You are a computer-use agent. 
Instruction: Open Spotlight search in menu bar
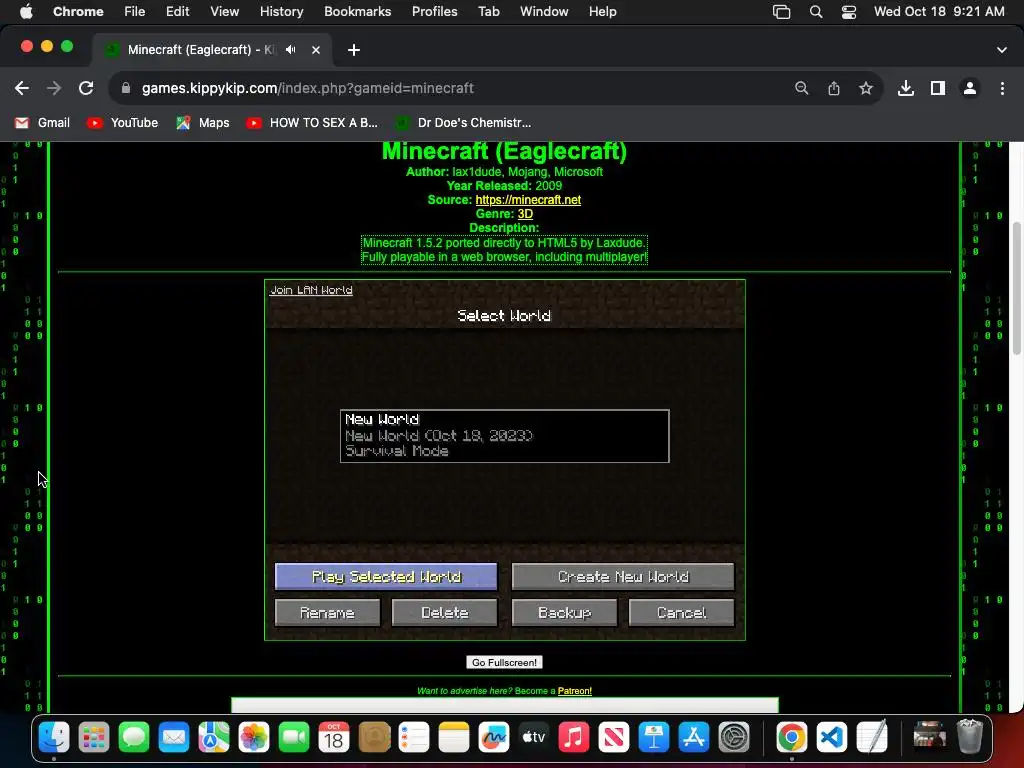(816, 12)
